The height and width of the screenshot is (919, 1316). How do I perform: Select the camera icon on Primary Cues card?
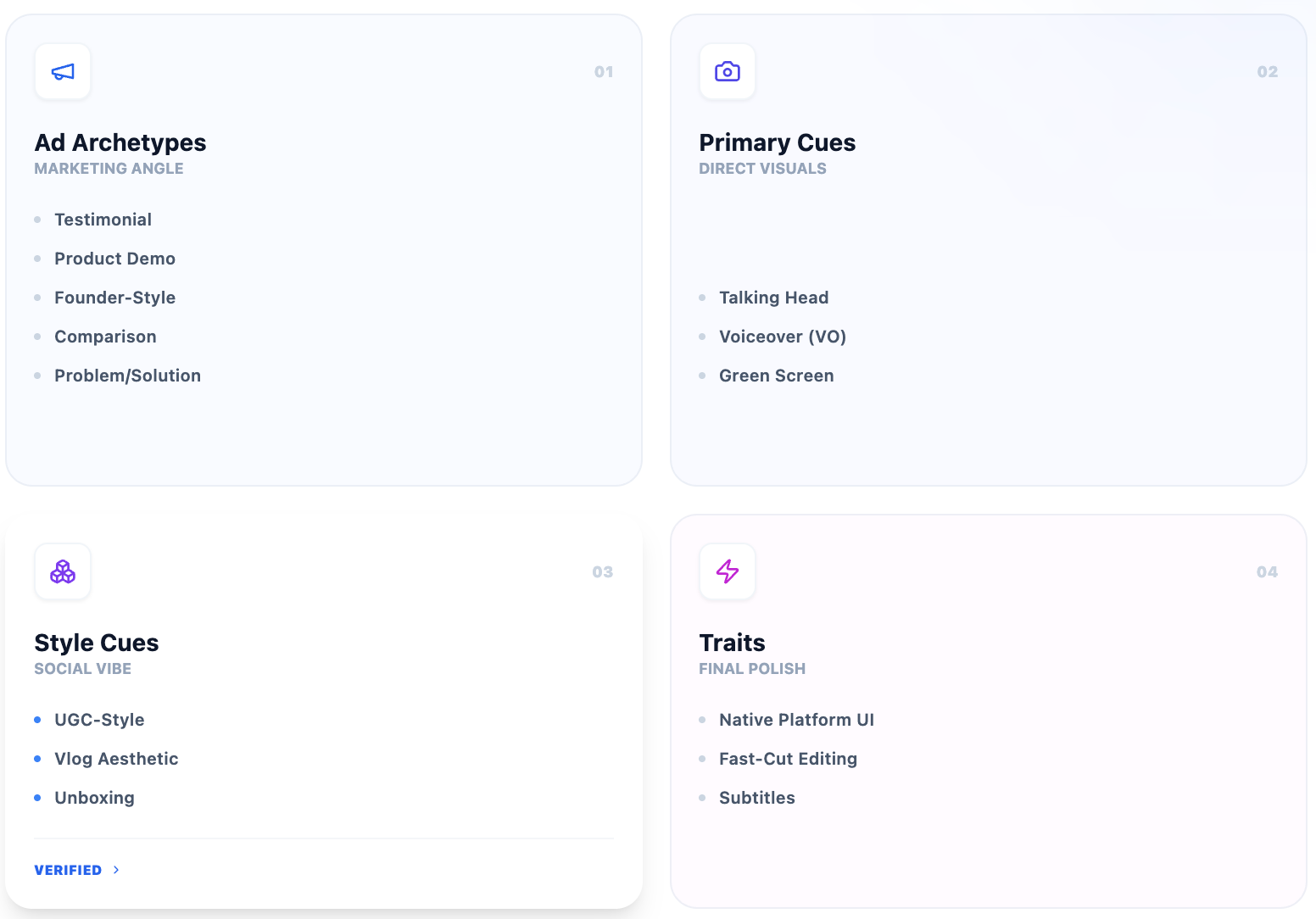point(728,71)
